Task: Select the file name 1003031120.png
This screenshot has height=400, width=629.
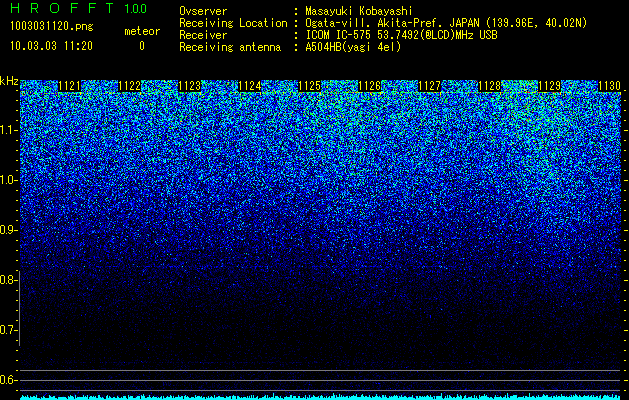Action: (x=52, y=26)
